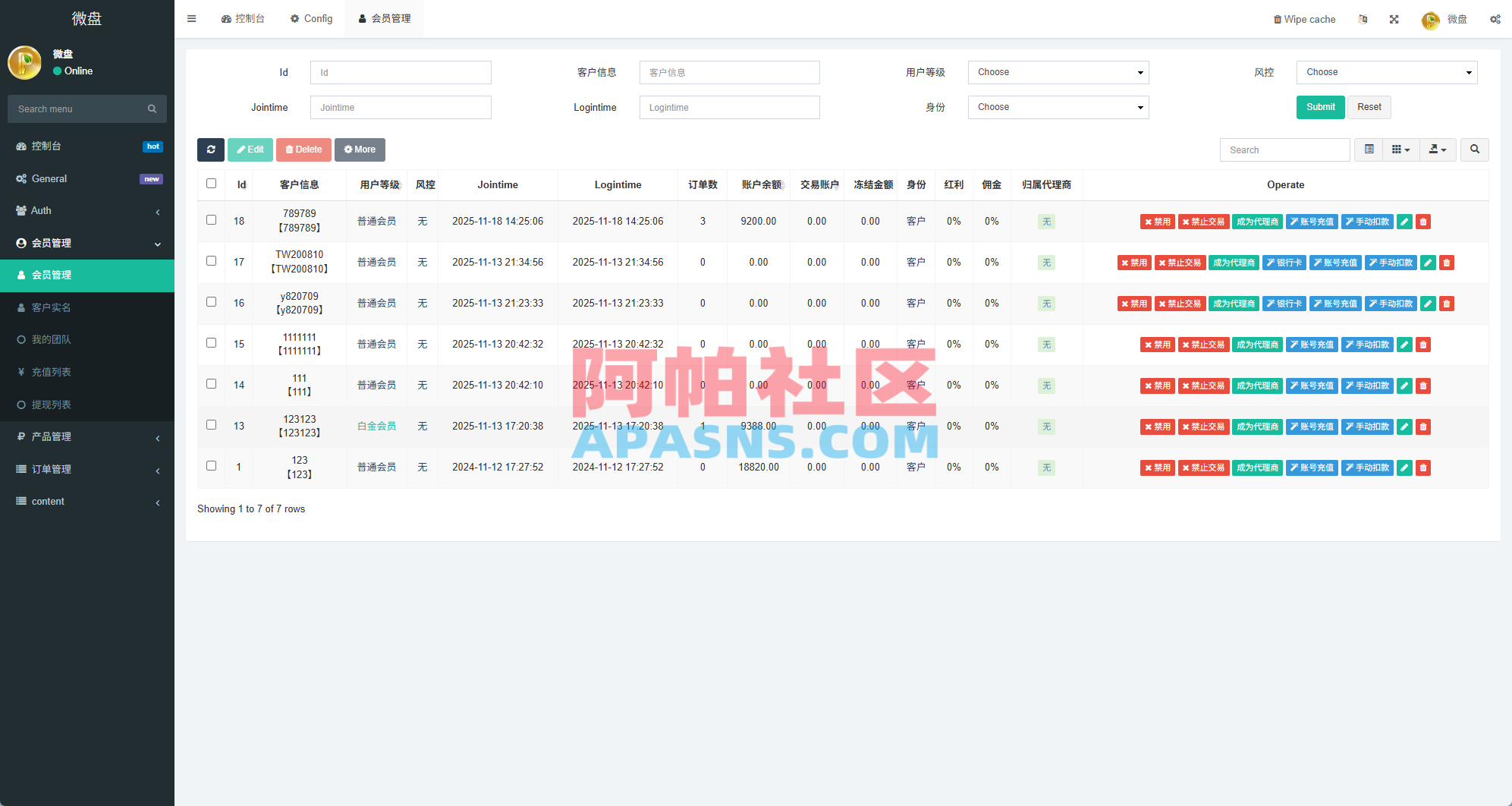The width and height of the screenshot is (1512, 806).
Task: Check the box for row Id 15
Action: (212, 343)
